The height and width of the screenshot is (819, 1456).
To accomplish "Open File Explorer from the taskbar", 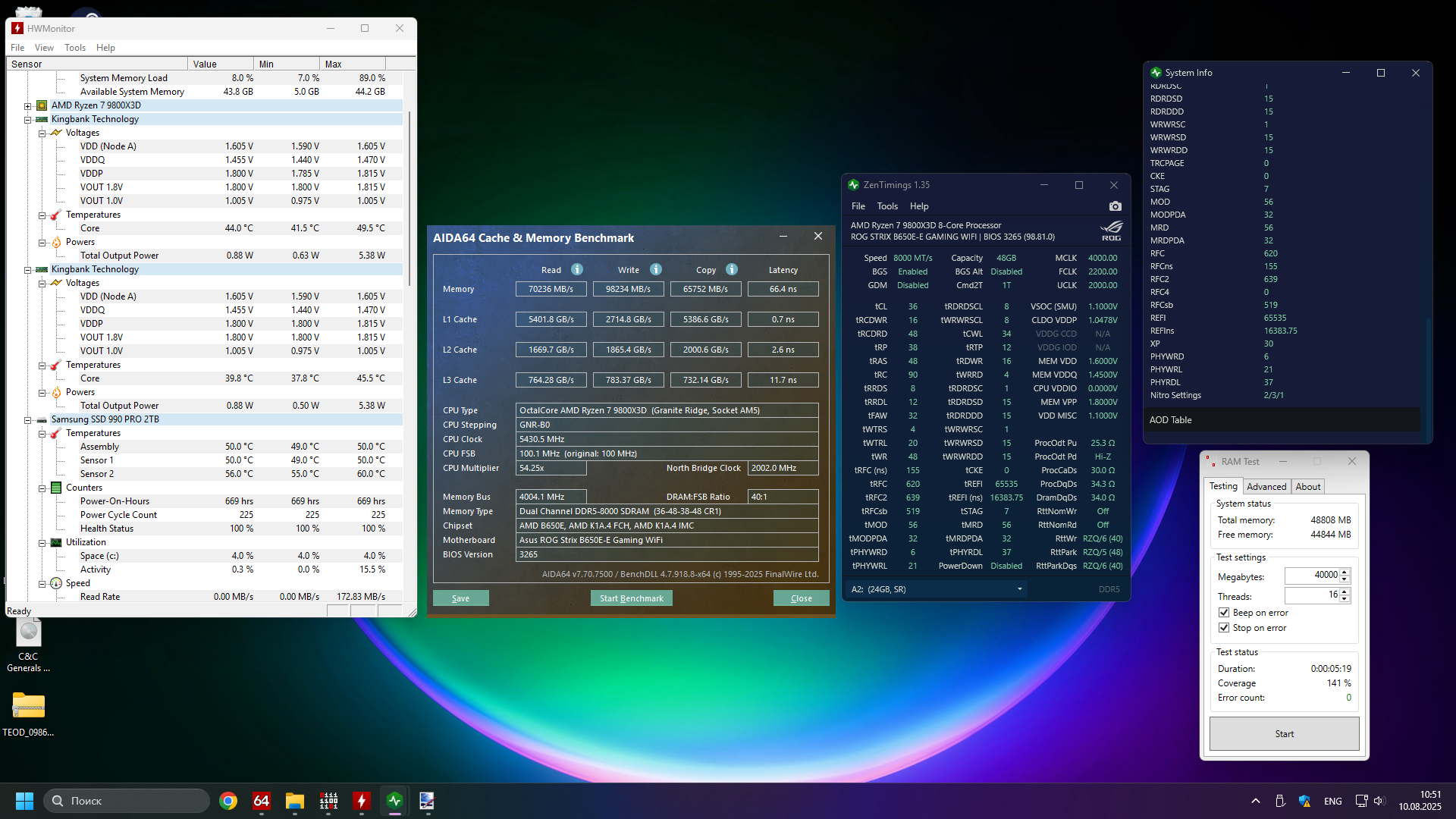I will 295,801.
